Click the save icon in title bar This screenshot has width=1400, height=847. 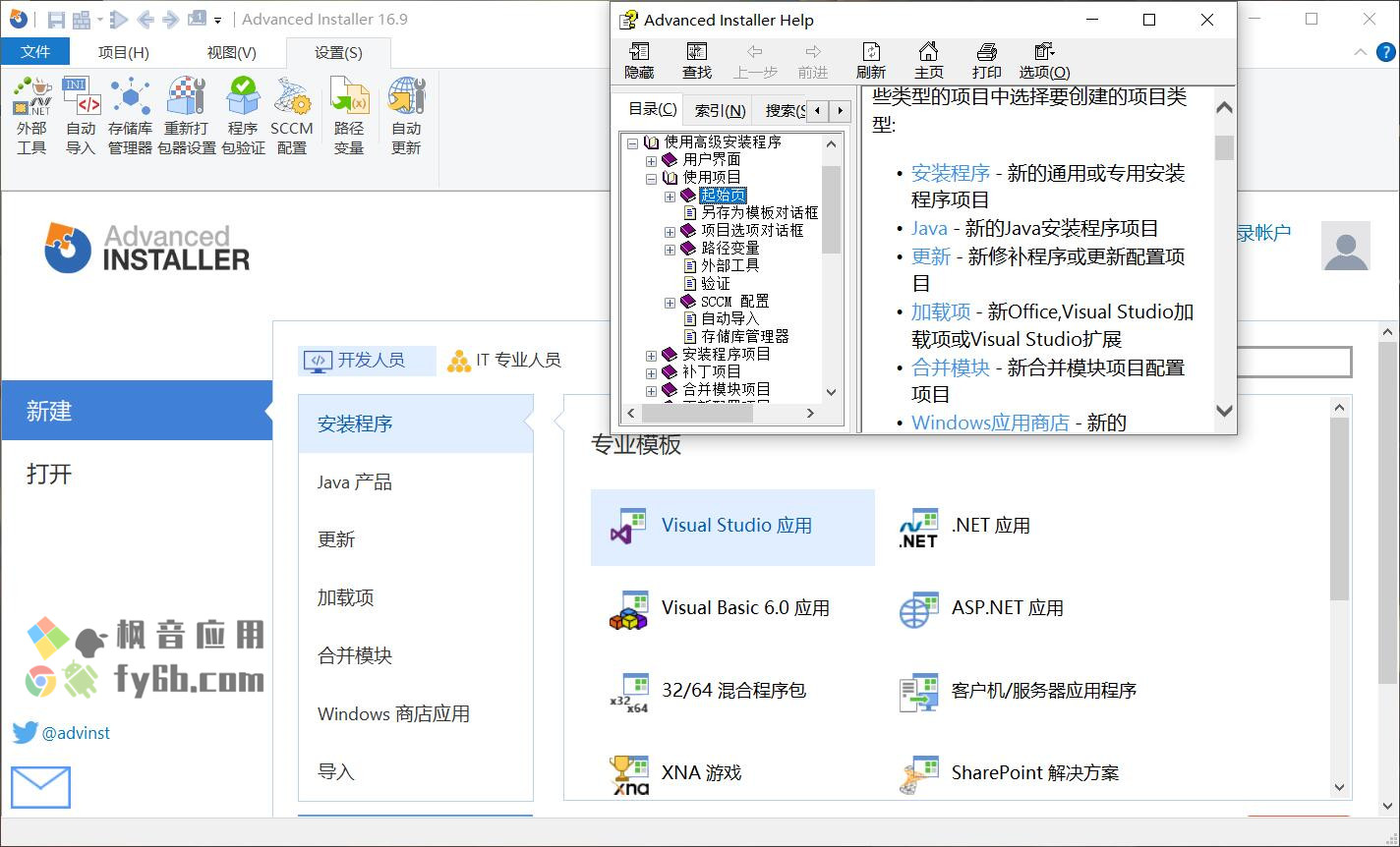[56, 20]
